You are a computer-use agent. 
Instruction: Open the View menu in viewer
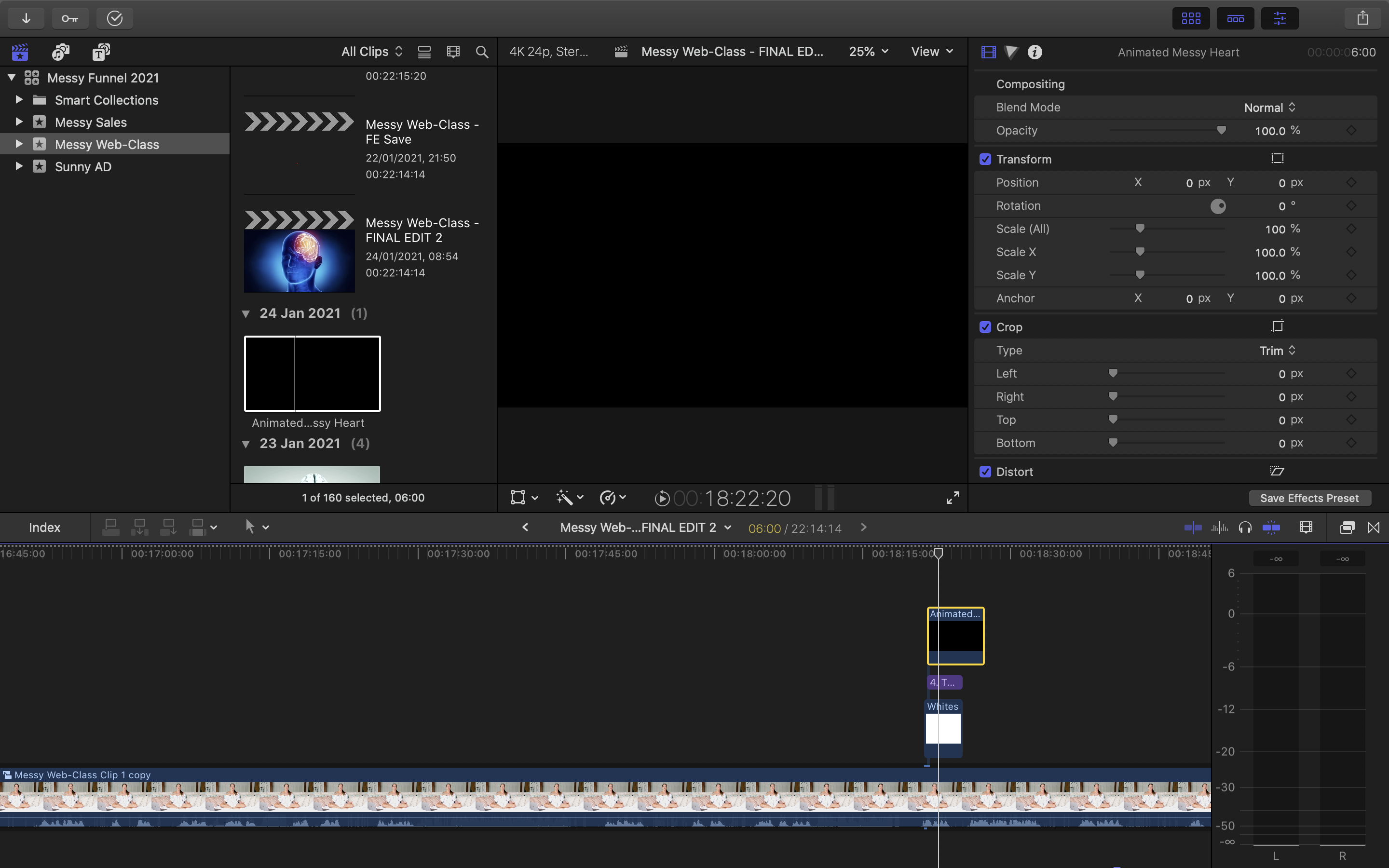[x=932, y=52]
